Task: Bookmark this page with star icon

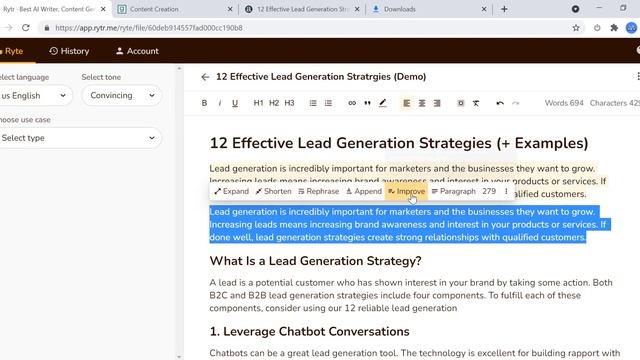Action: point(576,28)
